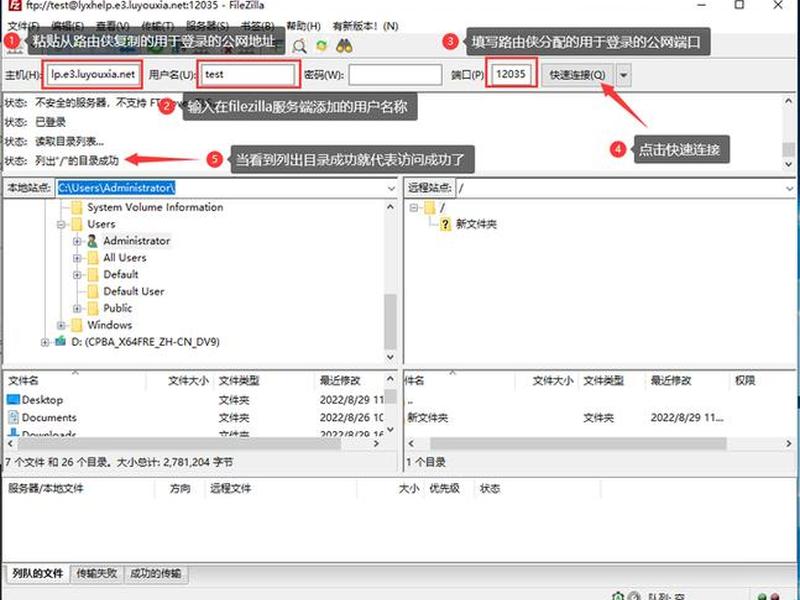Collapse the Users folder in local tree
Viewport: 800px width, 600px height.
point(61,224)
